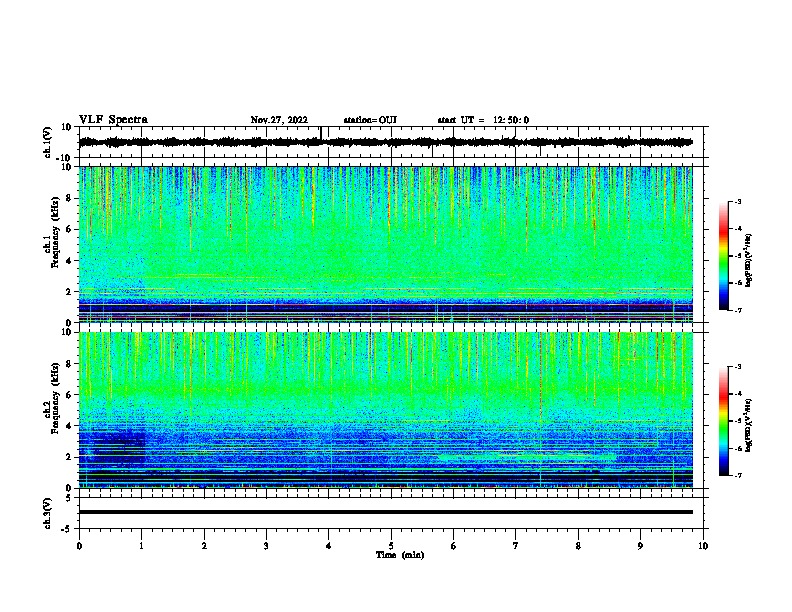Click the "0" tick on the time axis
792x612 pixels.
(x=79, y=546)
